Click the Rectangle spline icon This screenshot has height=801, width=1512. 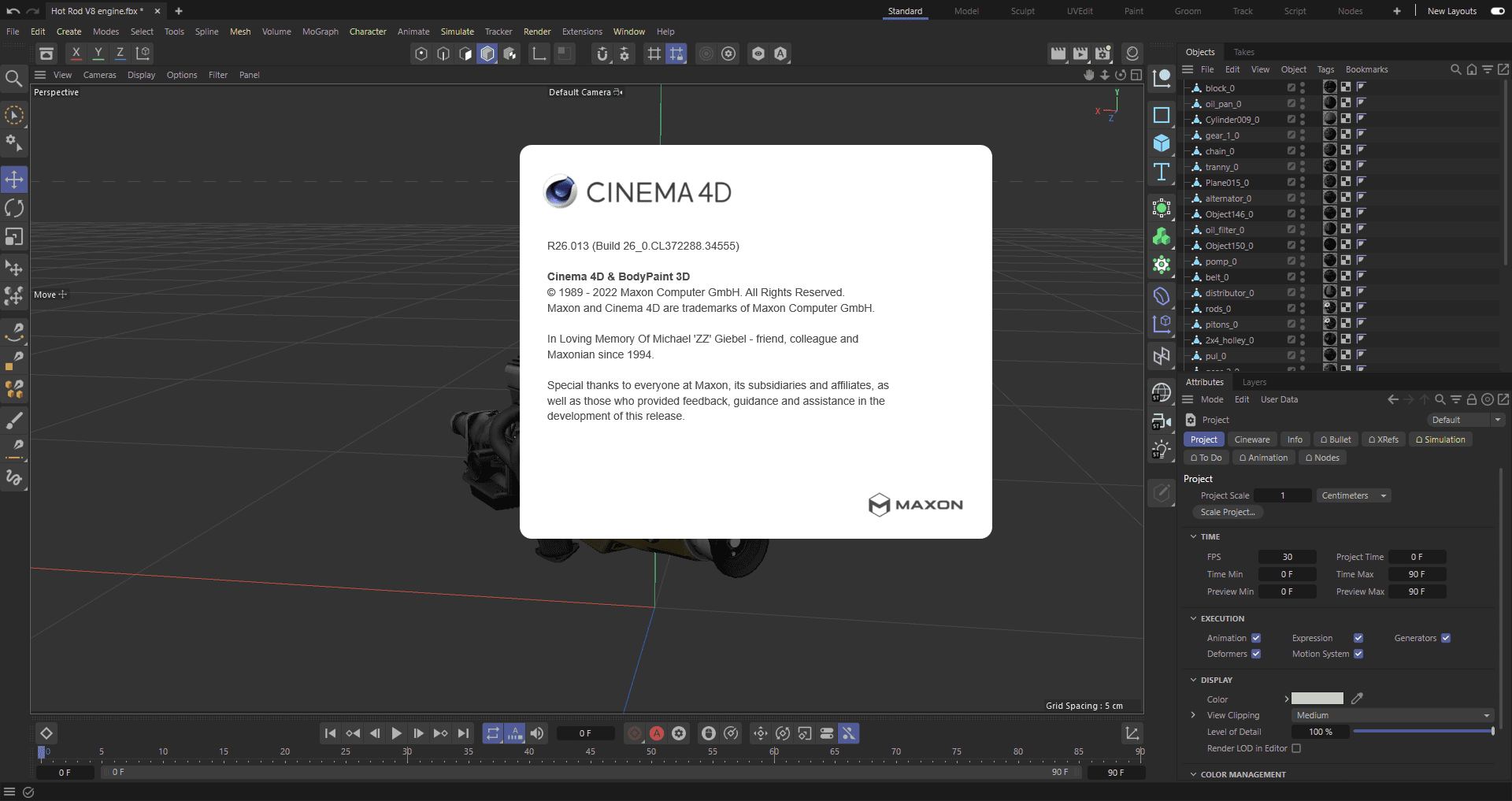click(x=1162, y=115)
